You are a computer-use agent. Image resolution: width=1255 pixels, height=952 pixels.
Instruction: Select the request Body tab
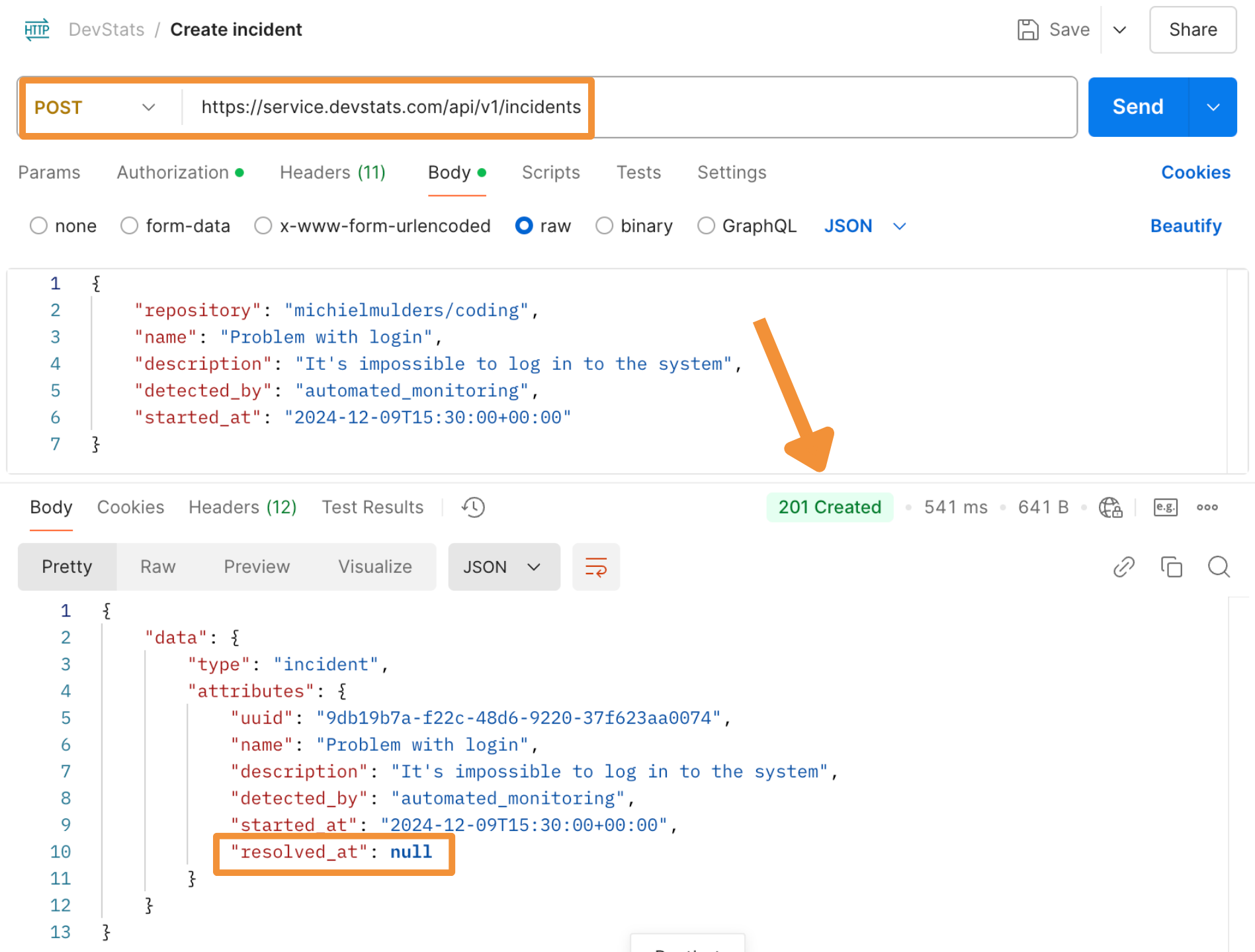[x=457, y=173]
